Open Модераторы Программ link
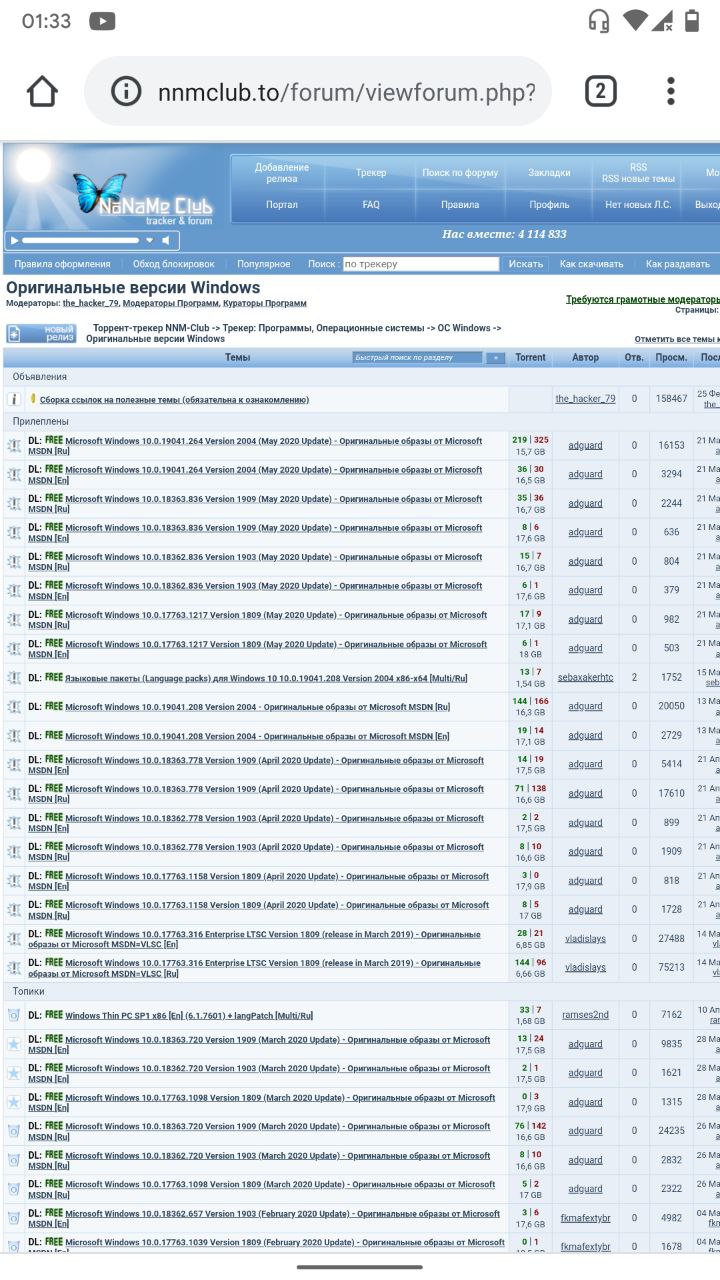The width and height of the screenshot is (720, 1280). [x=170, y=303]
